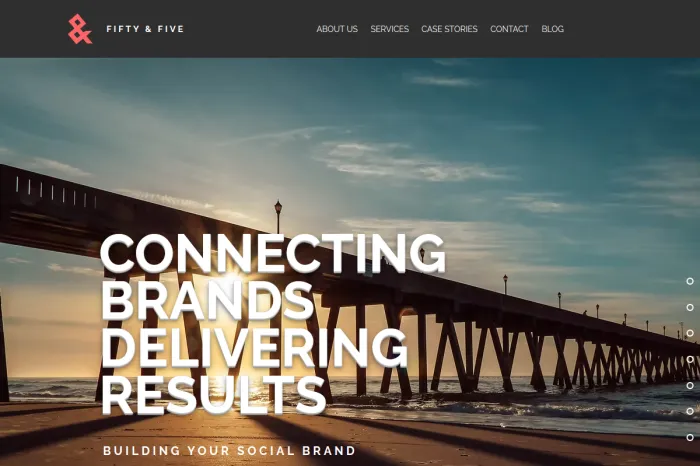Click the FIFTY & FIVE brand name
Screen dimensions: 700x466
point(145,29)
